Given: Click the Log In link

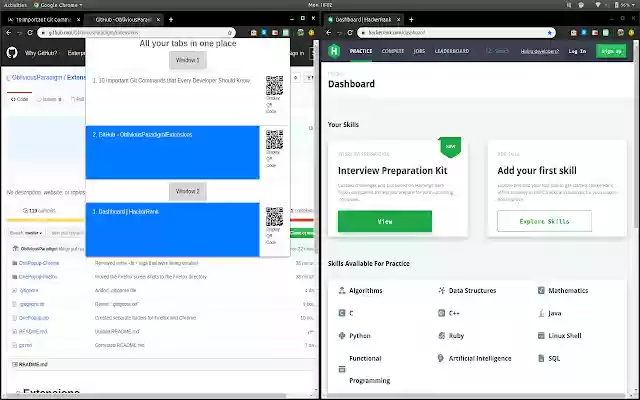Looking at the screenshot, I should [577, 51].
